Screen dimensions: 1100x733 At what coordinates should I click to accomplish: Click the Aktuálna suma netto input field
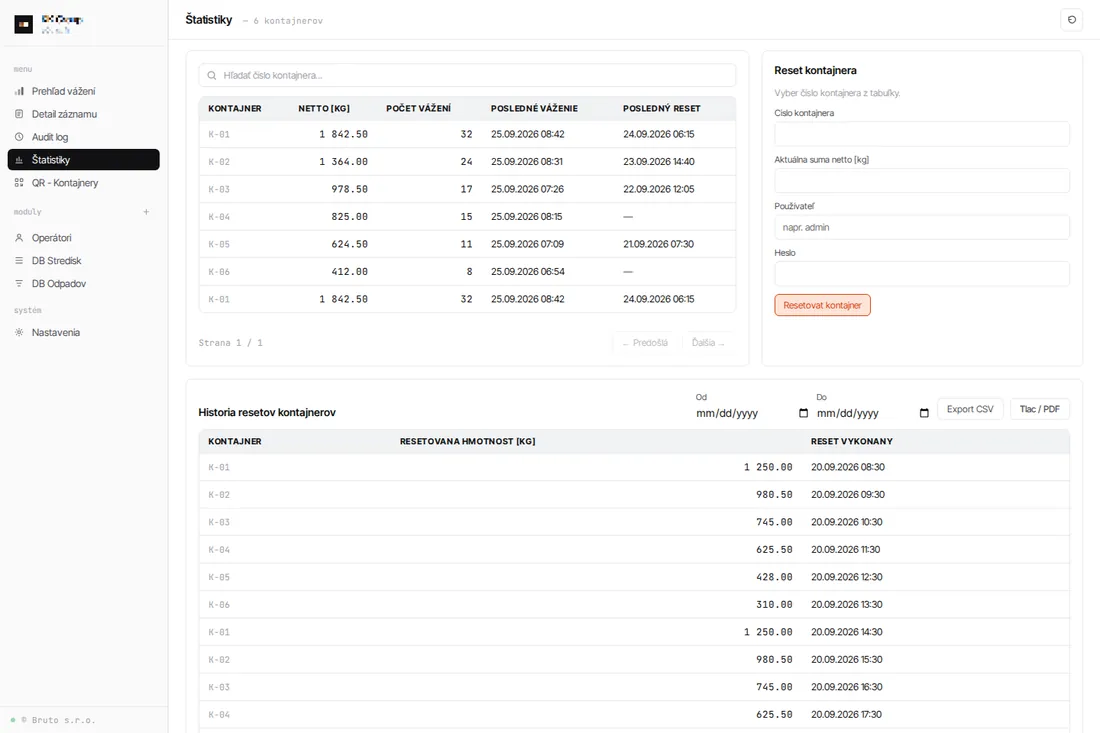click(x=922, y=181)
